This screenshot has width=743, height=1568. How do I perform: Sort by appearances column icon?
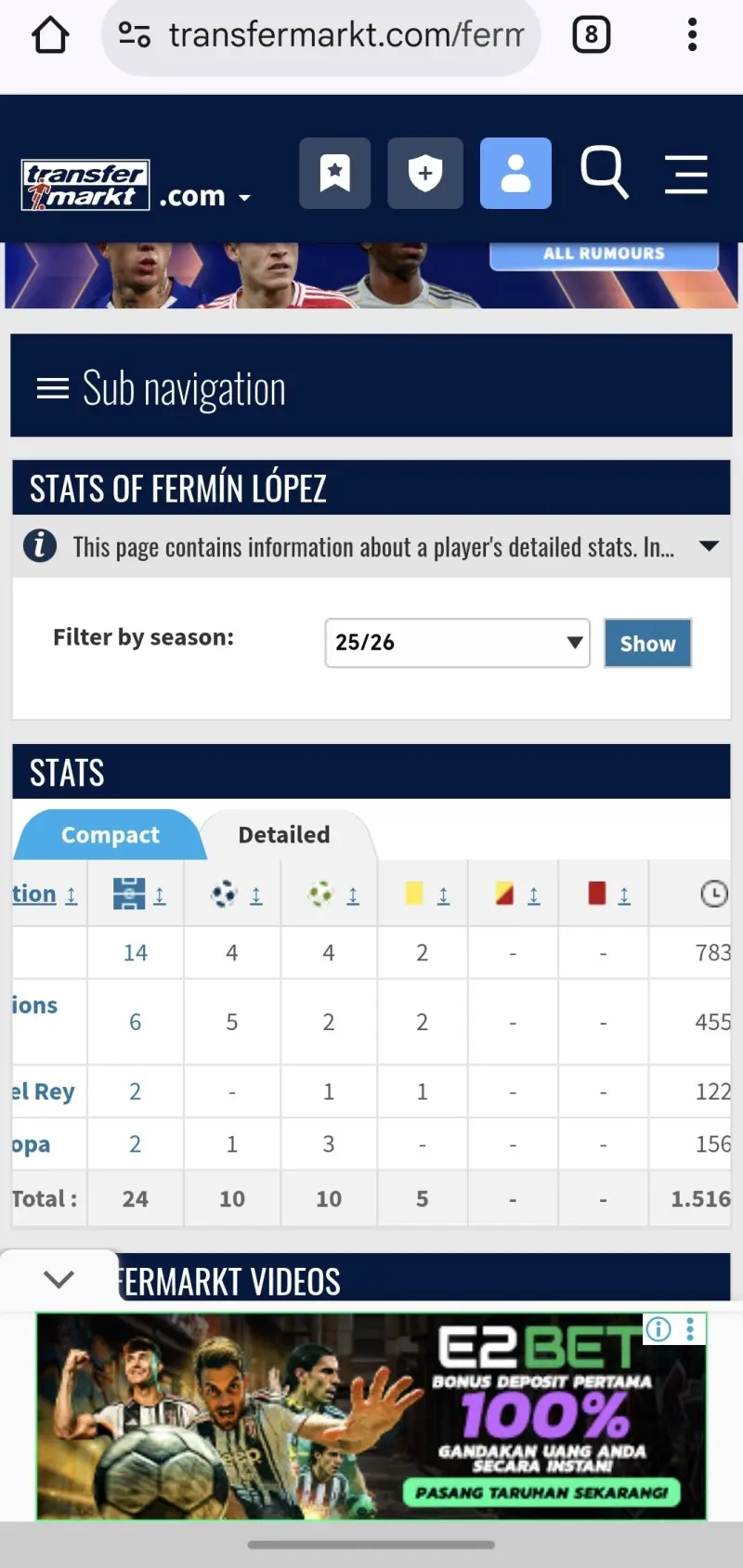point(136,895)
